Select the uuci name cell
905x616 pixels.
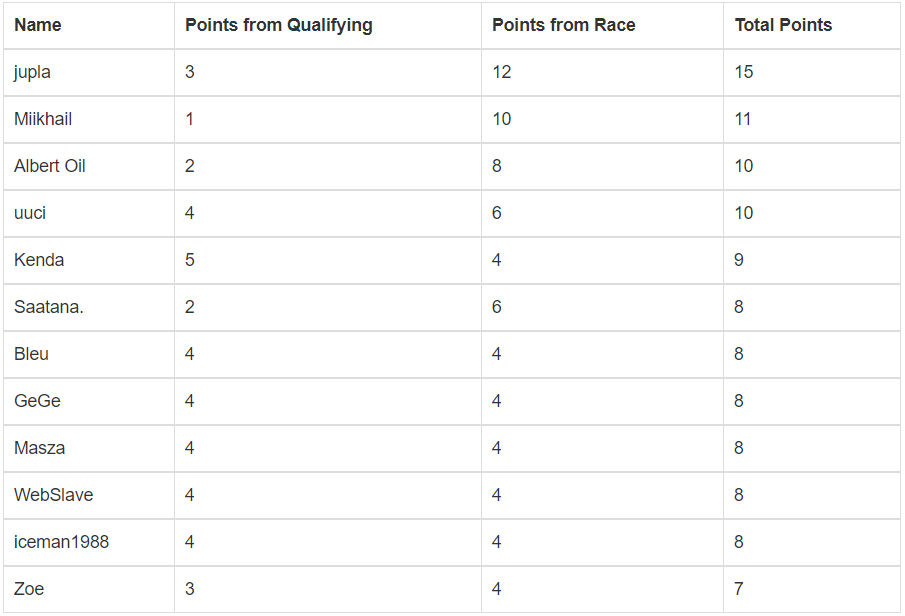coord(30,213)
